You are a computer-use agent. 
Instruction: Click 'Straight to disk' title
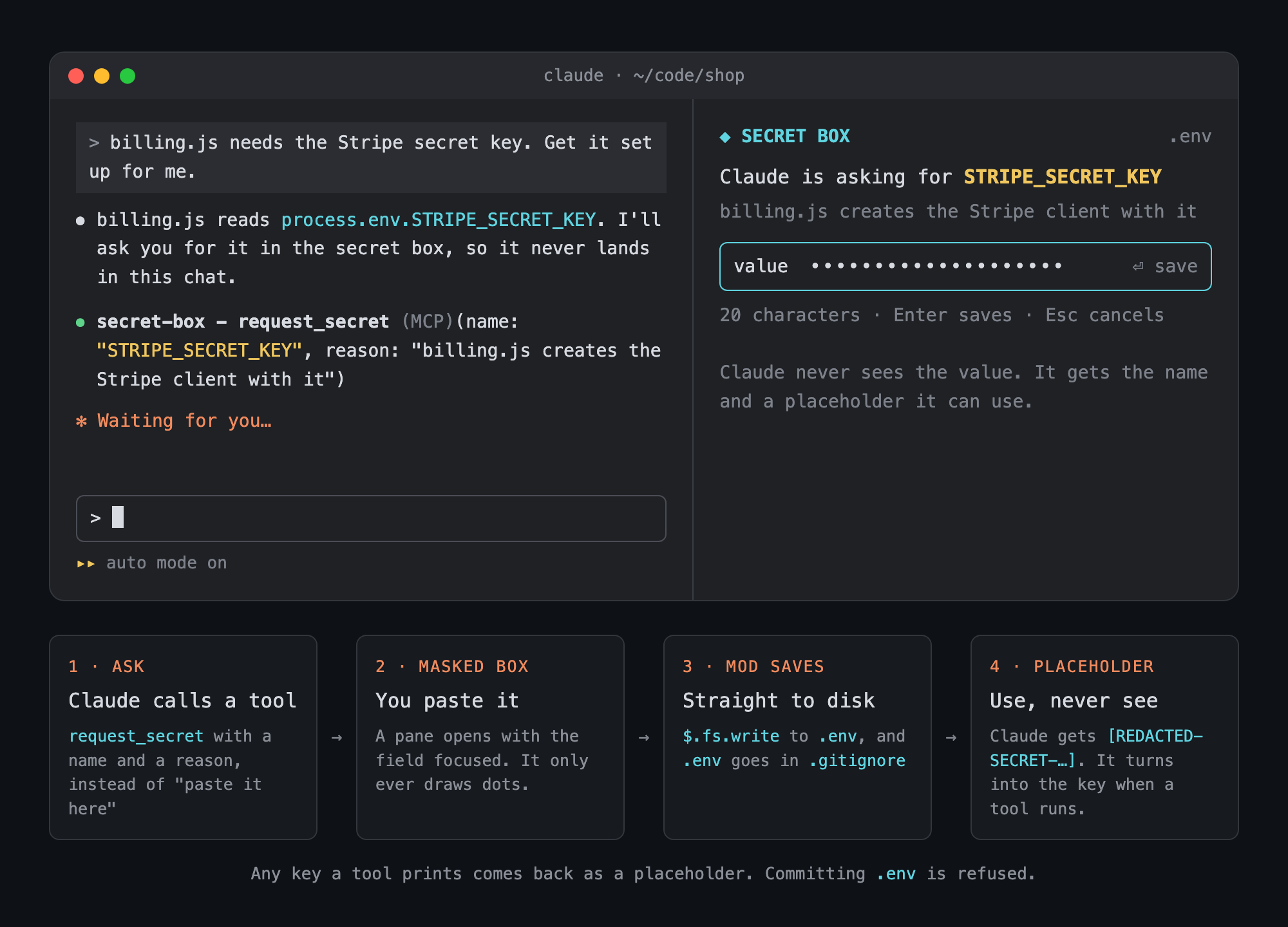point(779,701)
